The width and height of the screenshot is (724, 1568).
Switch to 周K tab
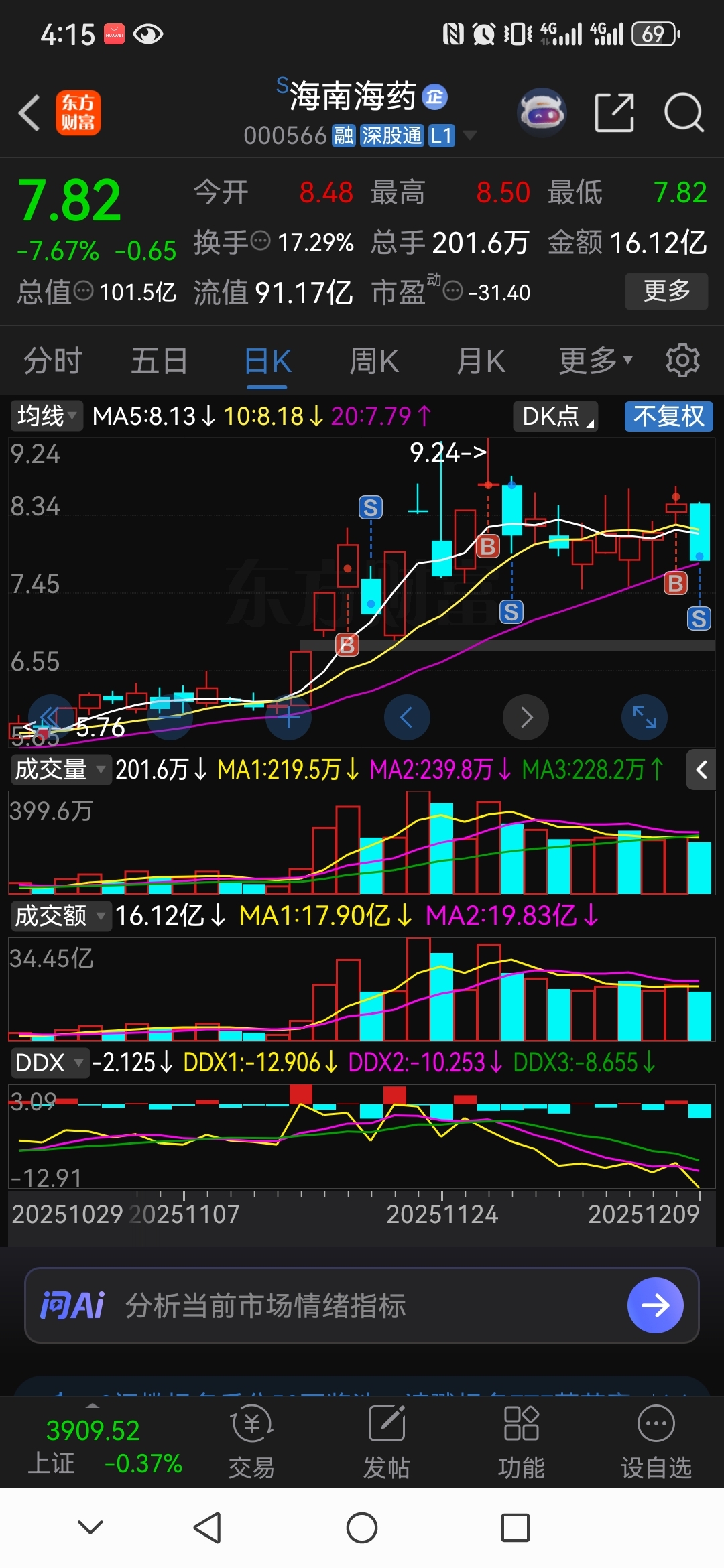[374, 361]
